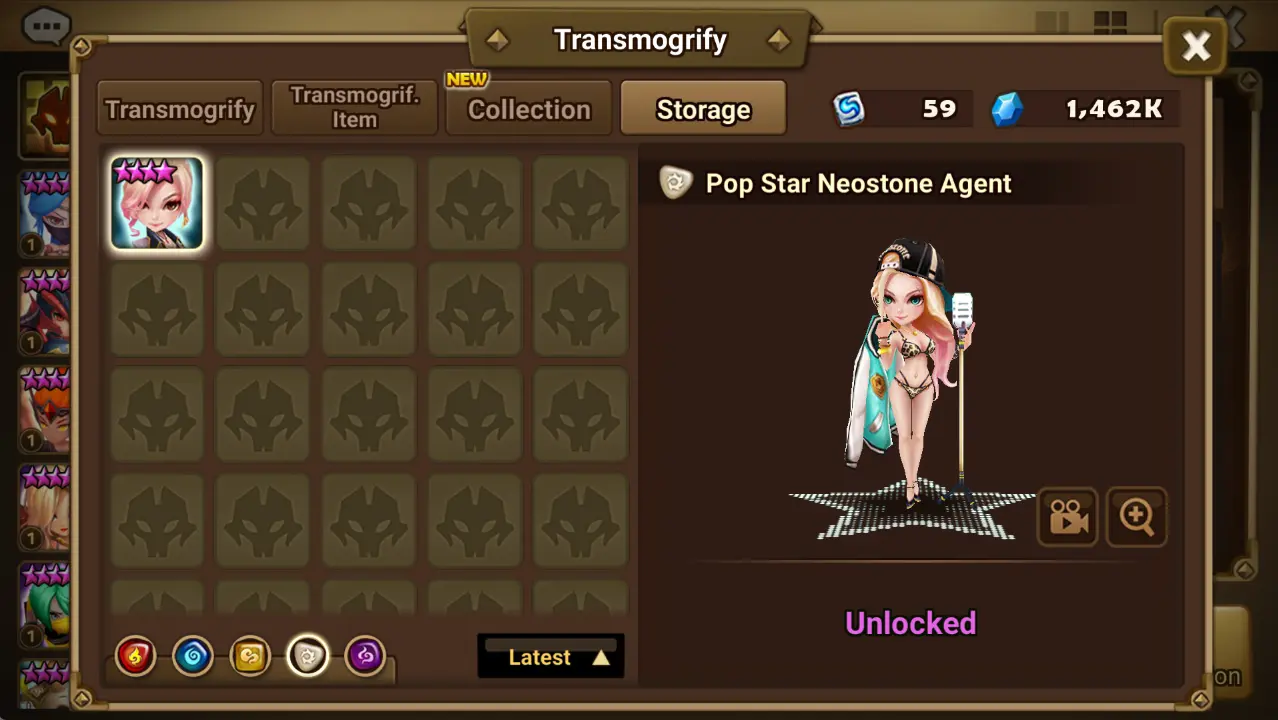Close the Transmogrify window
1278x720 pixels.
tap(1196, 46)
